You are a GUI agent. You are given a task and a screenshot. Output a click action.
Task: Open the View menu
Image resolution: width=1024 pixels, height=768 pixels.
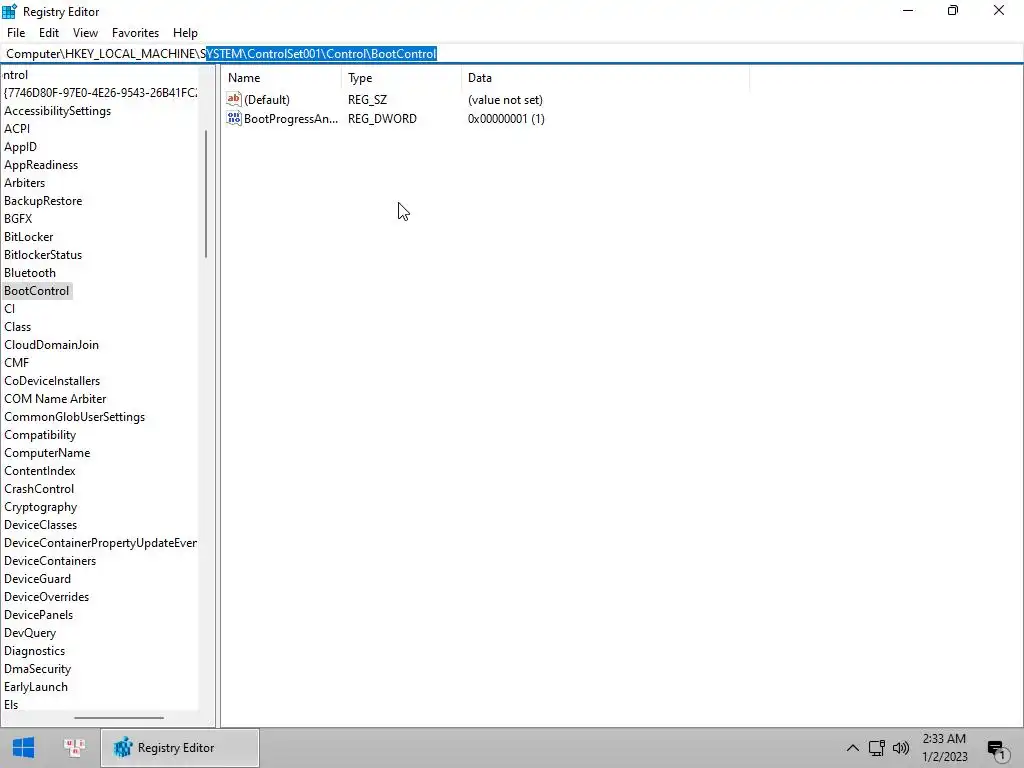85,33
